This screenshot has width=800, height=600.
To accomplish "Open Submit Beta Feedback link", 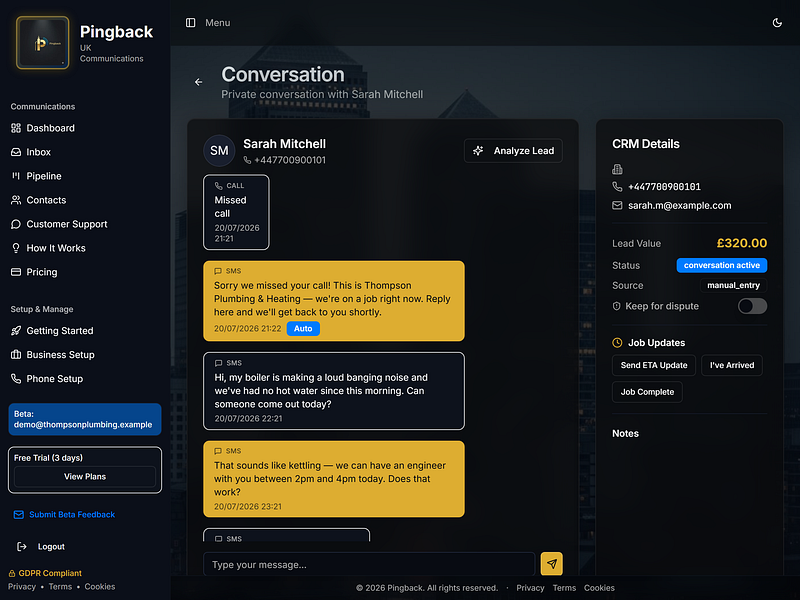I will tap(72, 514).
